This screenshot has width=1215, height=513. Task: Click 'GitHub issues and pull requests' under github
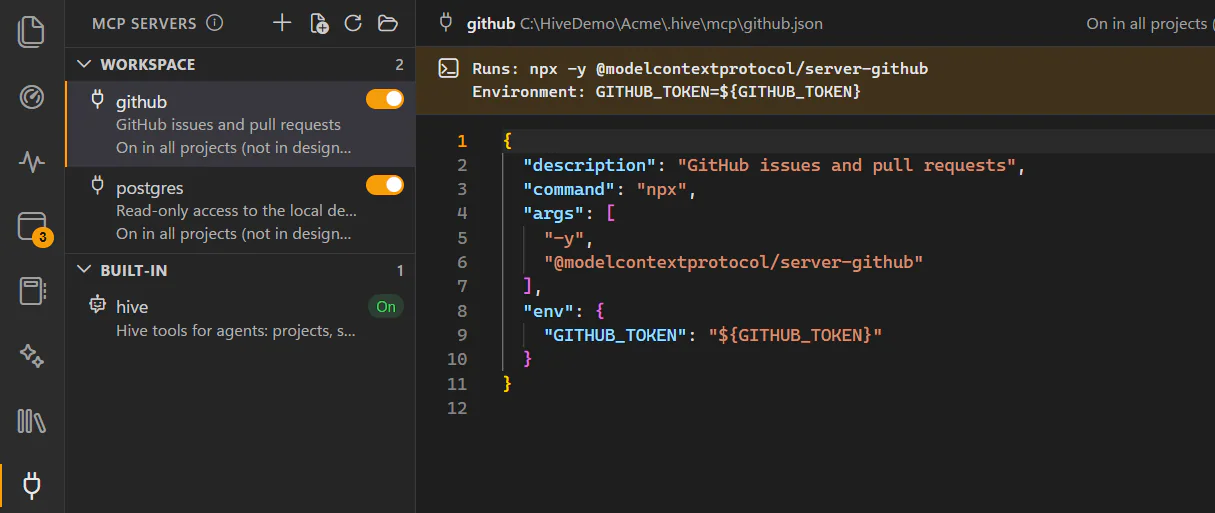click(x=228, y=125)
